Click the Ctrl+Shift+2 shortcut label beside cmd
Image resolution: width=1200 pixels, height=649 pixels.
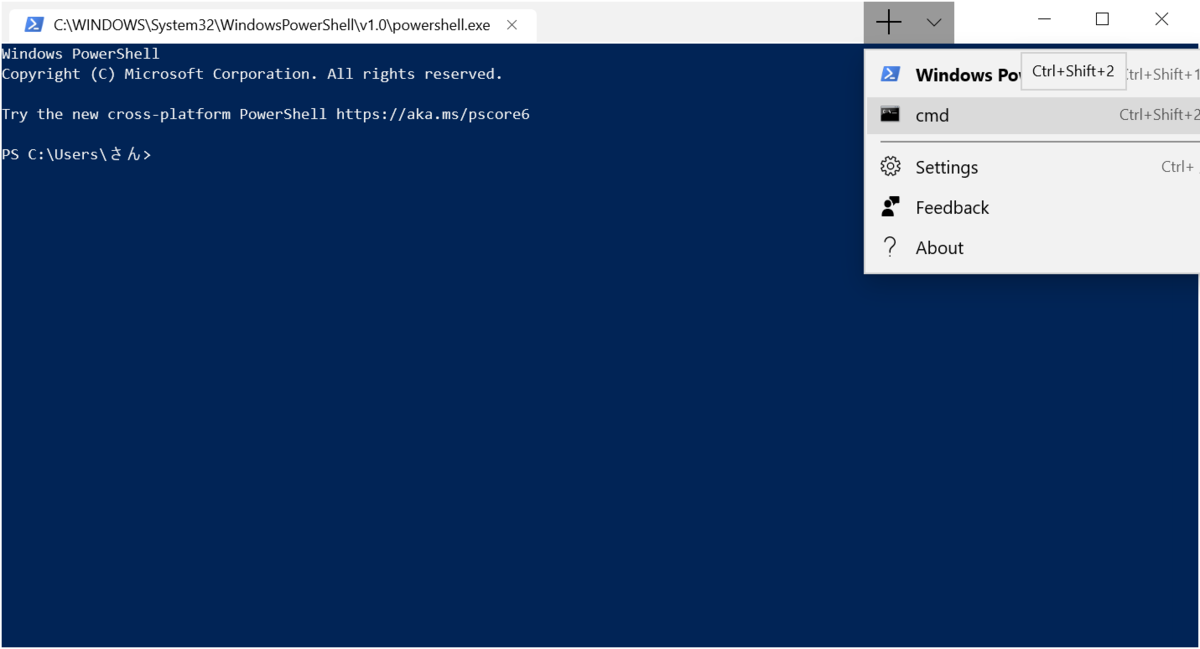point(1159,115)
